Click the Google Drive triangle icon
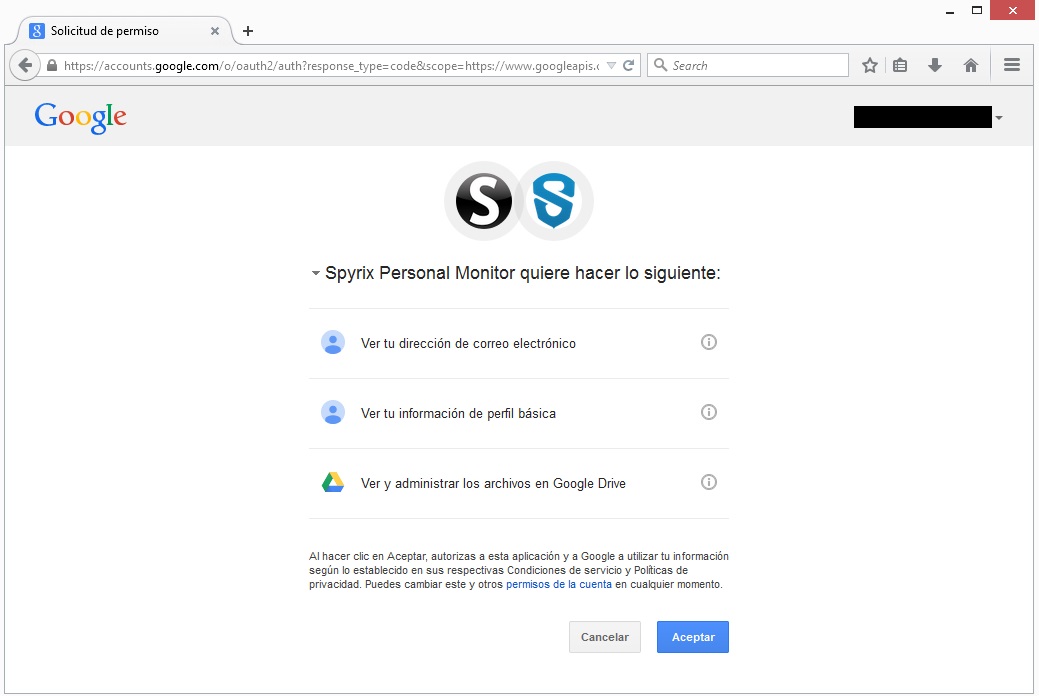The width and height of the screenshot is (1039, 696). (x=333, y=482)
